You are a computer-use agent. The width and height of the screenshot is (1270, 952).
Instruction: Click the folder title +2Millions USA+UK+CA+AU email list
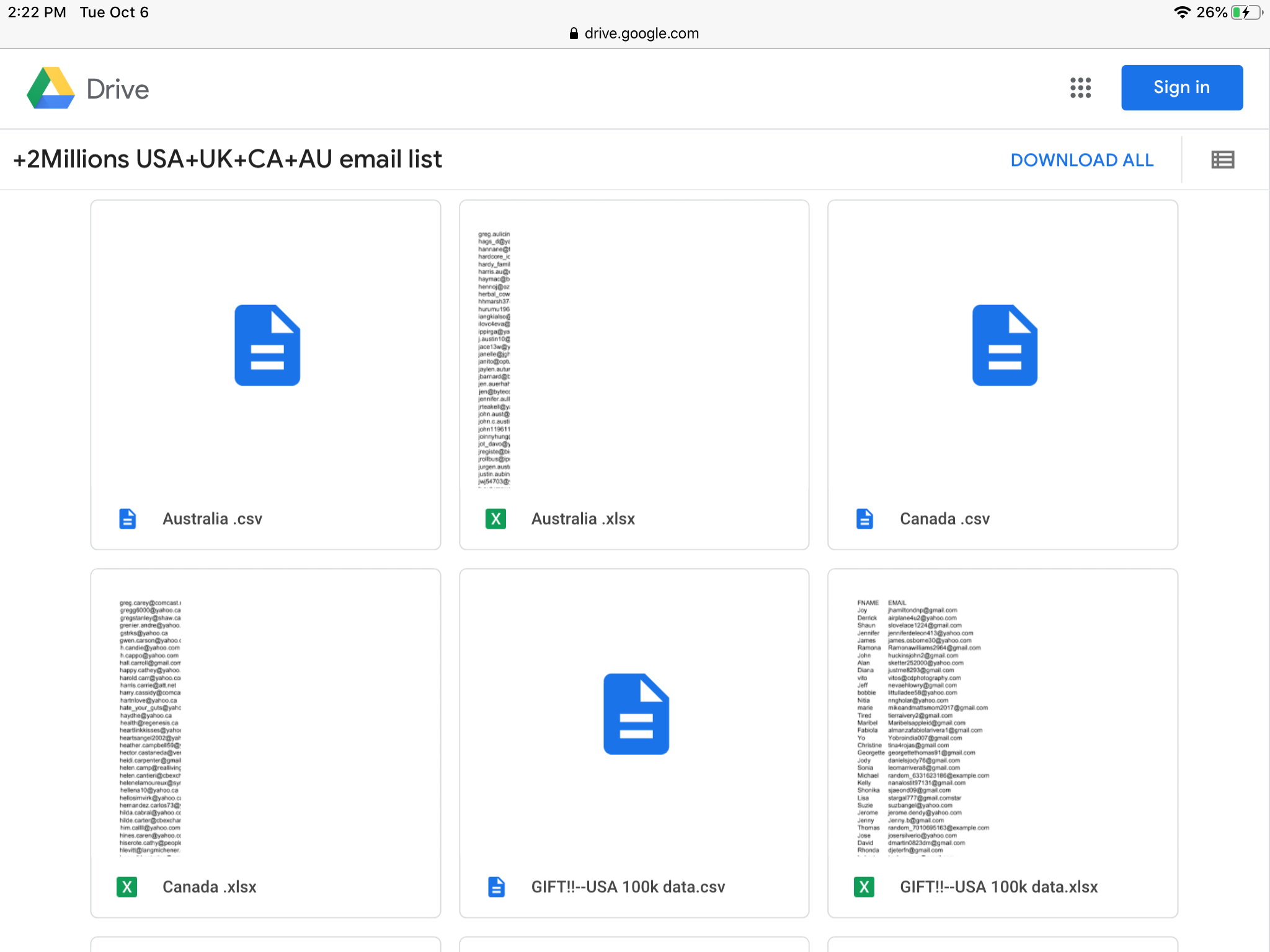tap(228, 159)
